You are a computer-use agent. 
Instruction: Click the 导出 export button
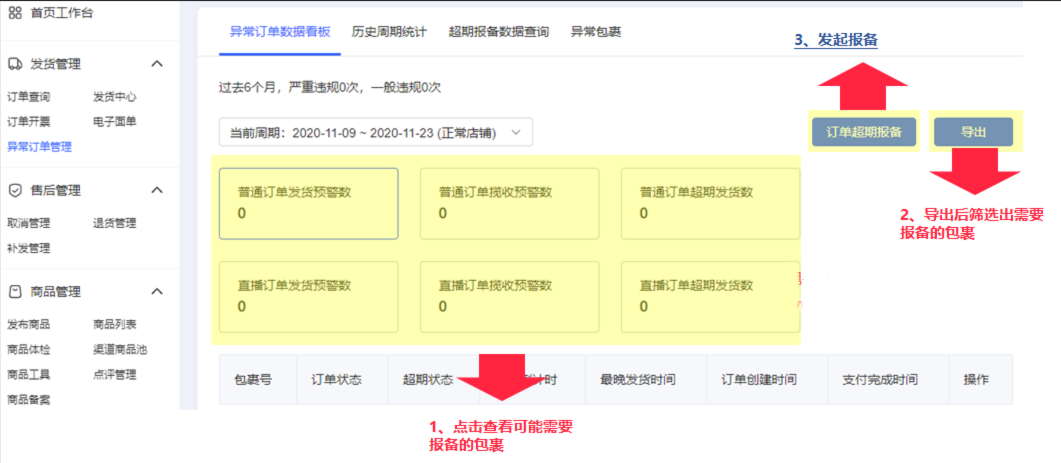coord(973,132)
